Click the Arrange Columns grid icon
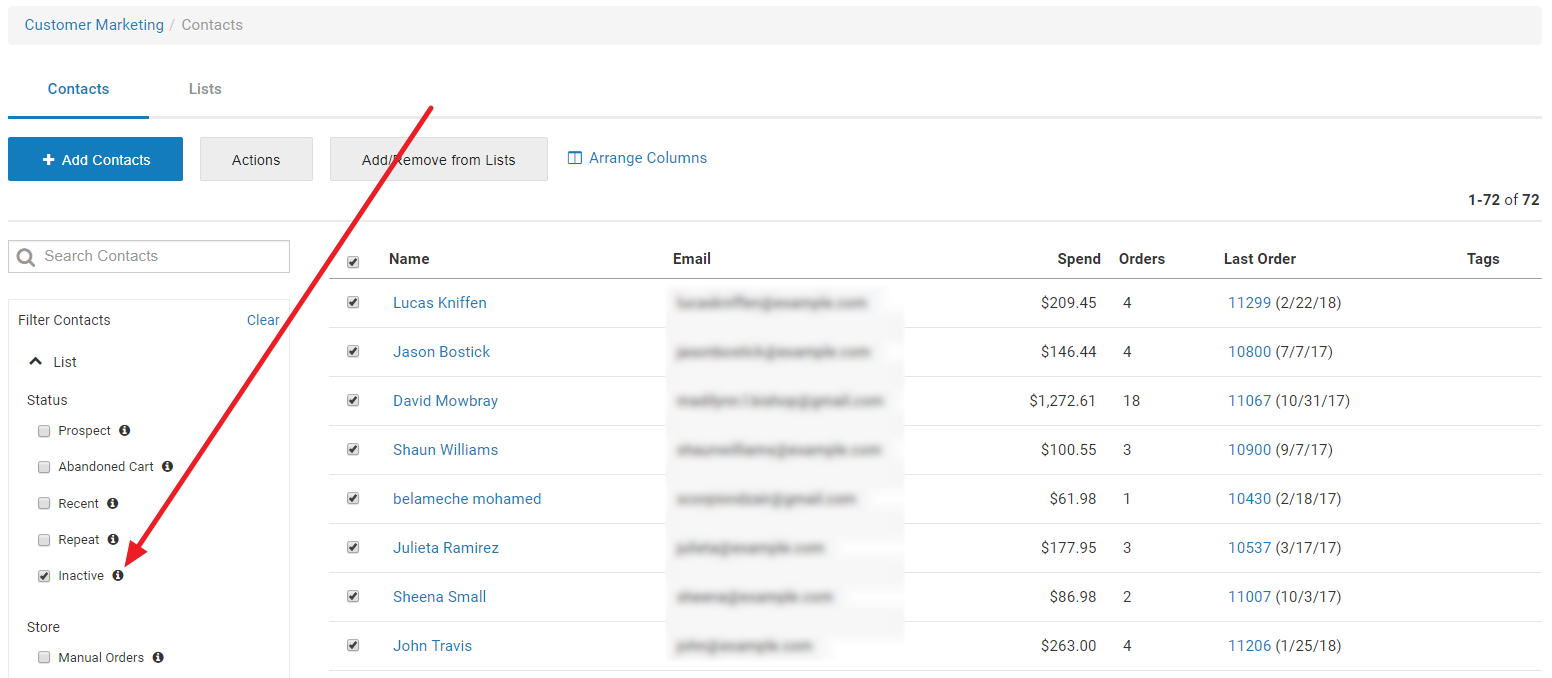The height and width of the screenshot is (678, 1552). pos(575,157)
